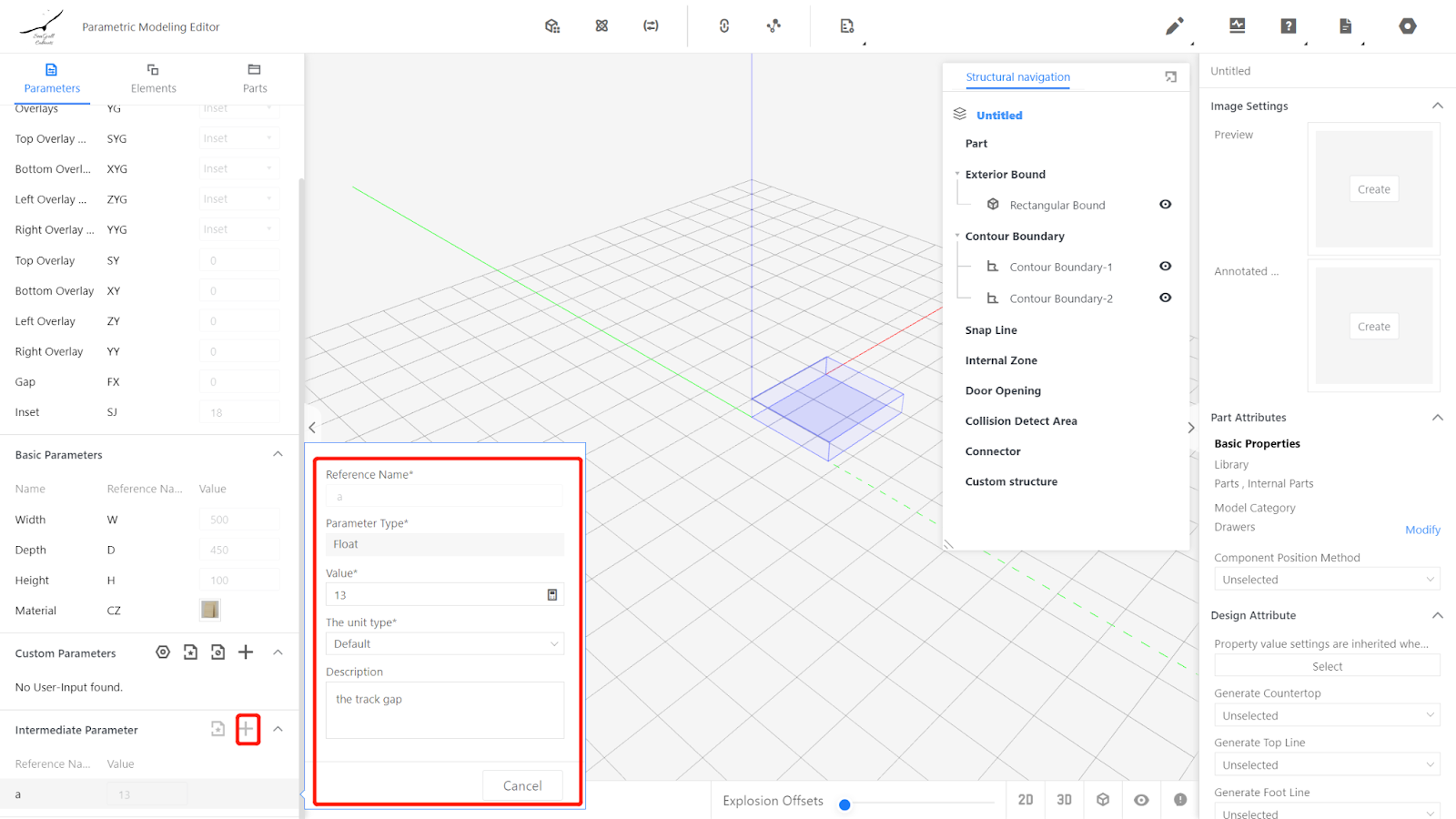The image size is (1456, 819).
Task: Open the unit type Default dropdown
Action: [444, 644]
